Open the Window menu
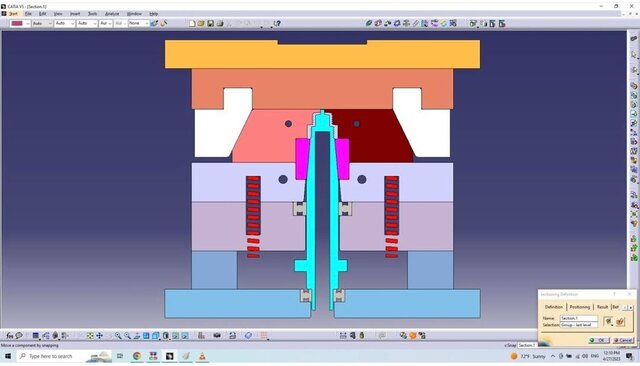The width and height of the screenshot is (640, 366). [134, 14]
